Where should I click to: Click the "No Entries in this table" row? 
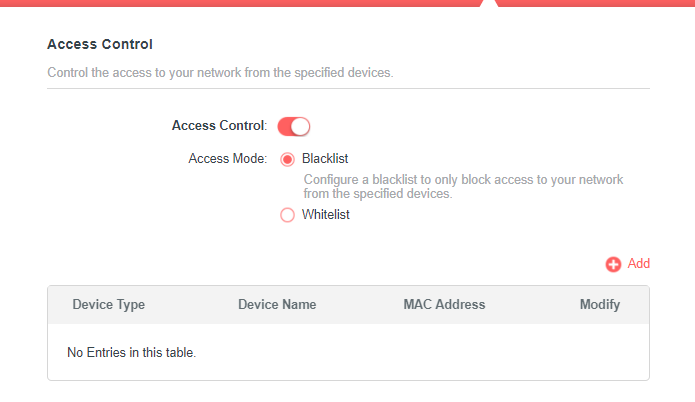click(131, 352)
